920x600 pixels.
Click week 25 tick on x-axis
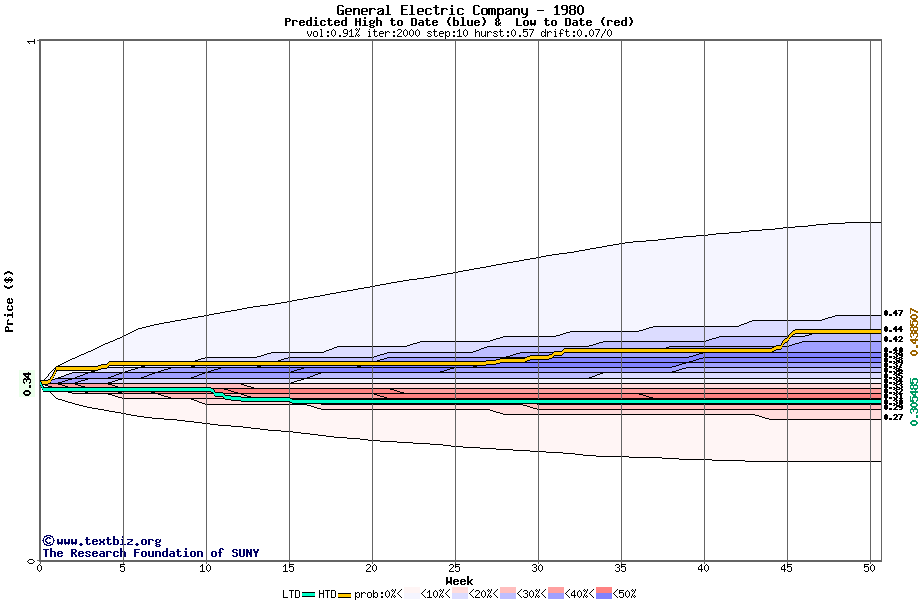pos(455,568)
